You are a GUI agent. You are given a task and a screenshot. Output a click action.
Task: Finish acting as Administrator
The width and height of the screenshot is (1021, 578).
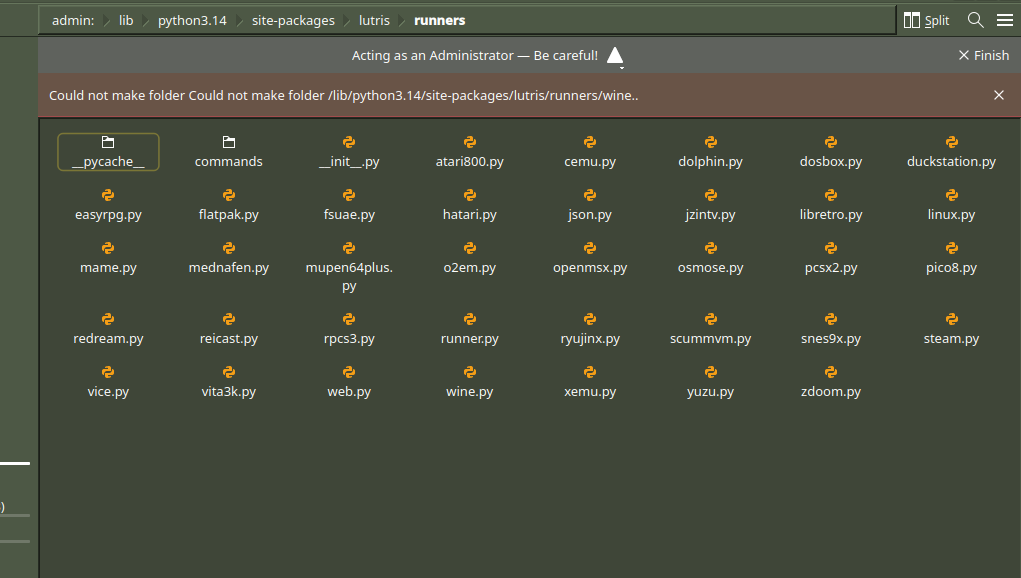(x=983, y=55)
